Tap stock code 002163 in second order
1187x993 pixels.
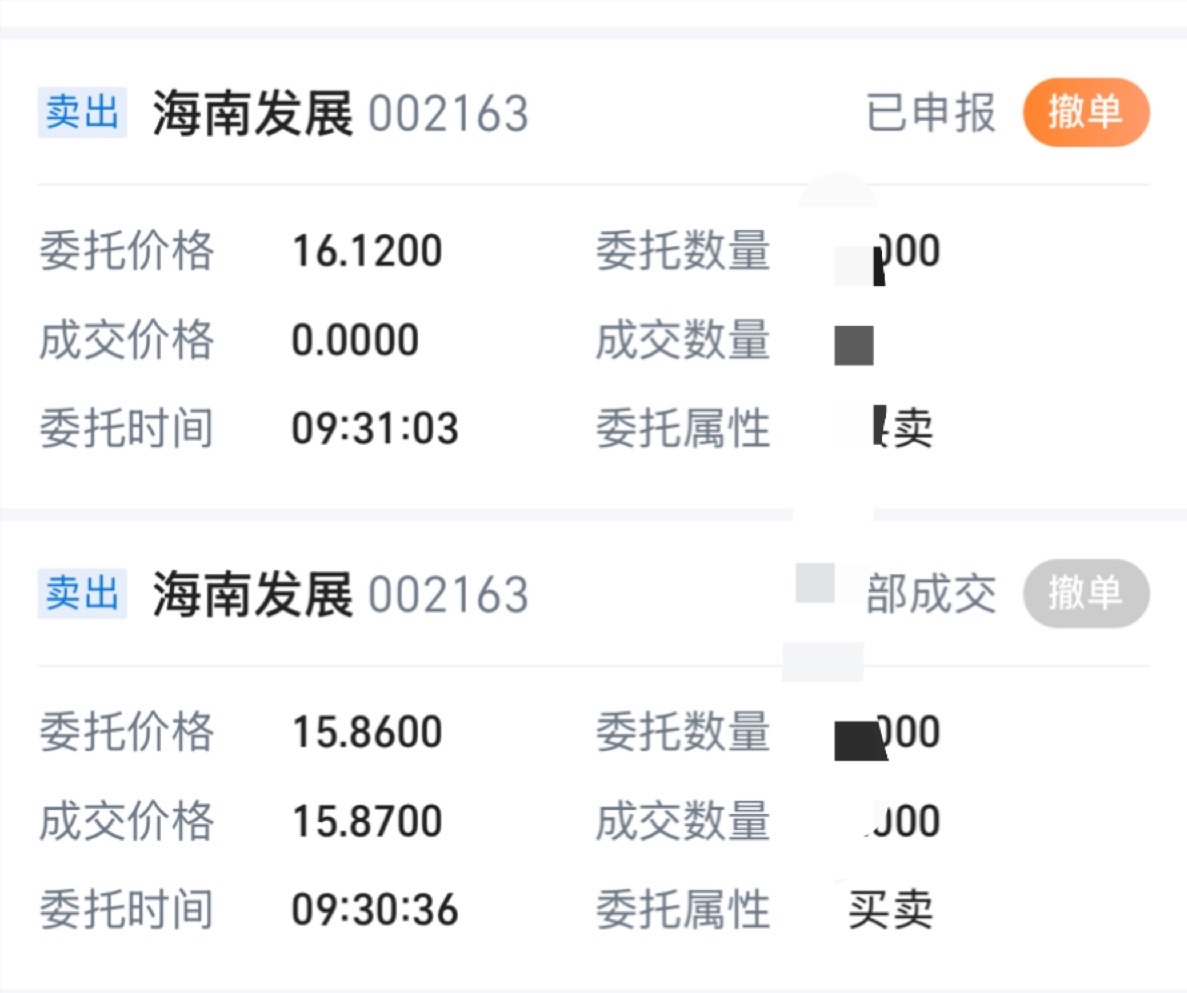(448, 595)
